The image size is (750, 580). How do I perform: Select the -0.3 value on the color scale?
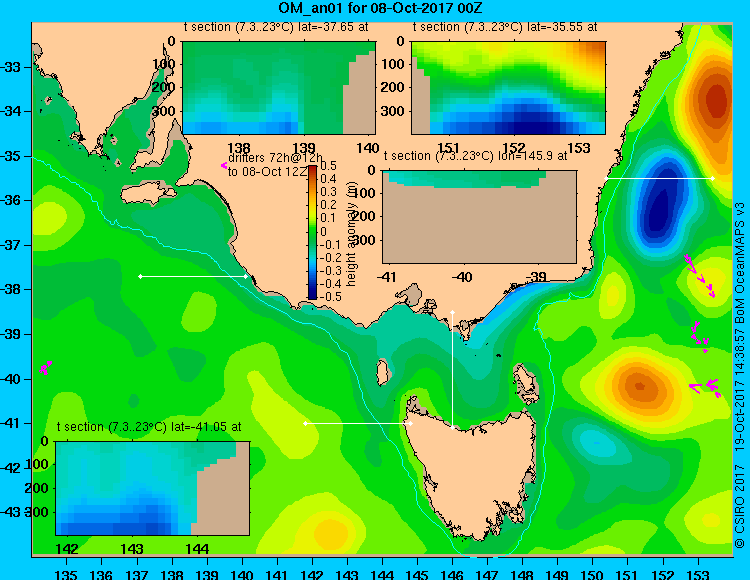(x=331, y=271)
